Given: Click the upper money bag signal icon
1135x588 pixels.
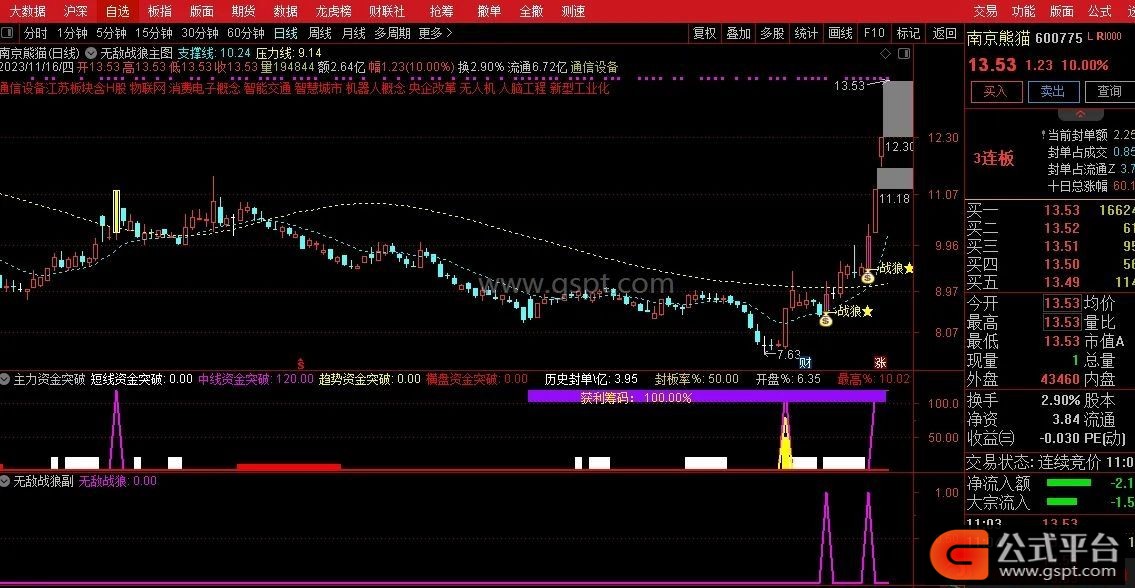Looking at the screenshot, I should point(868,276).
